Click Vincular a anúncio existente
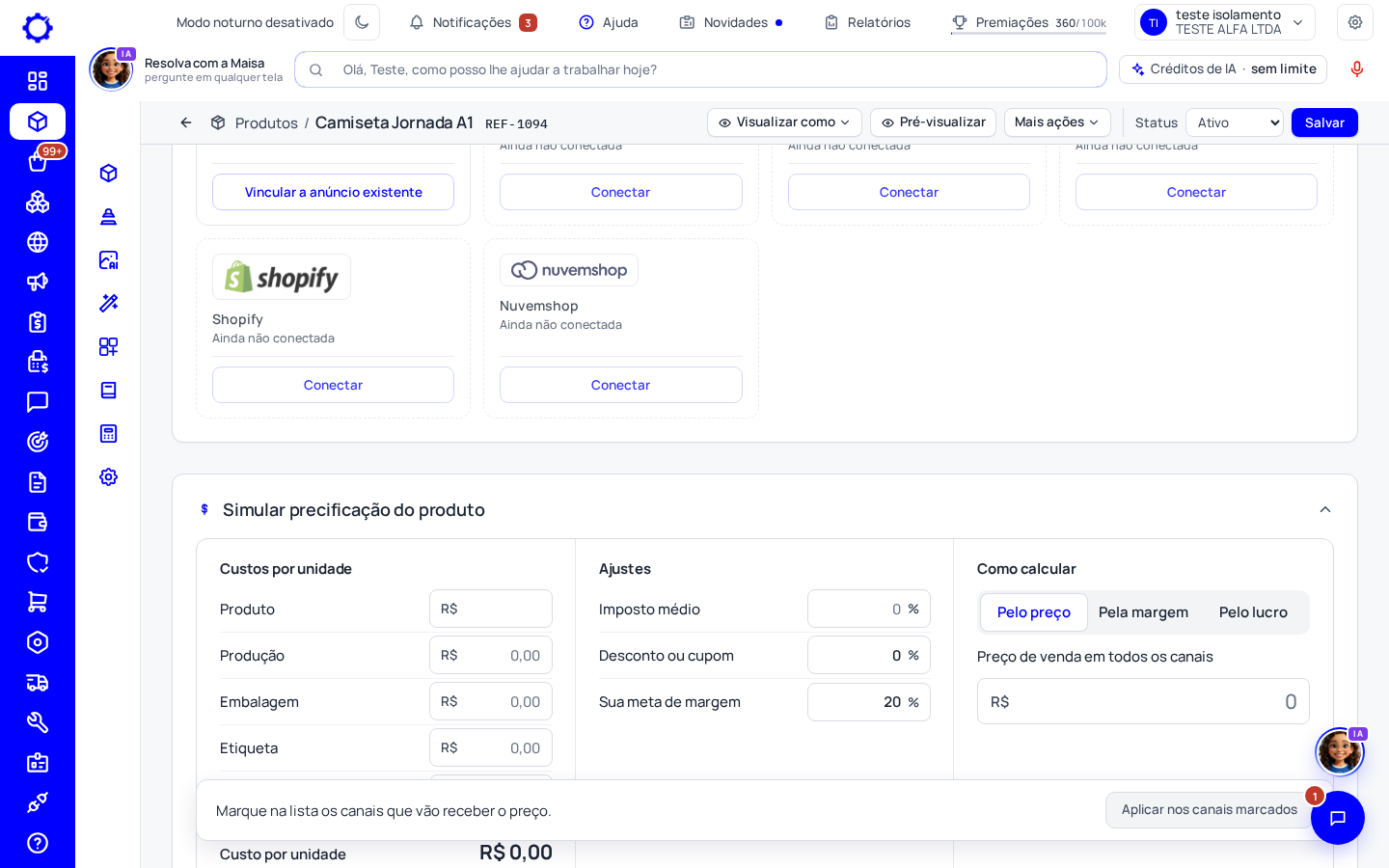Screen dimensions: 1389x868 tap(333, 192)
